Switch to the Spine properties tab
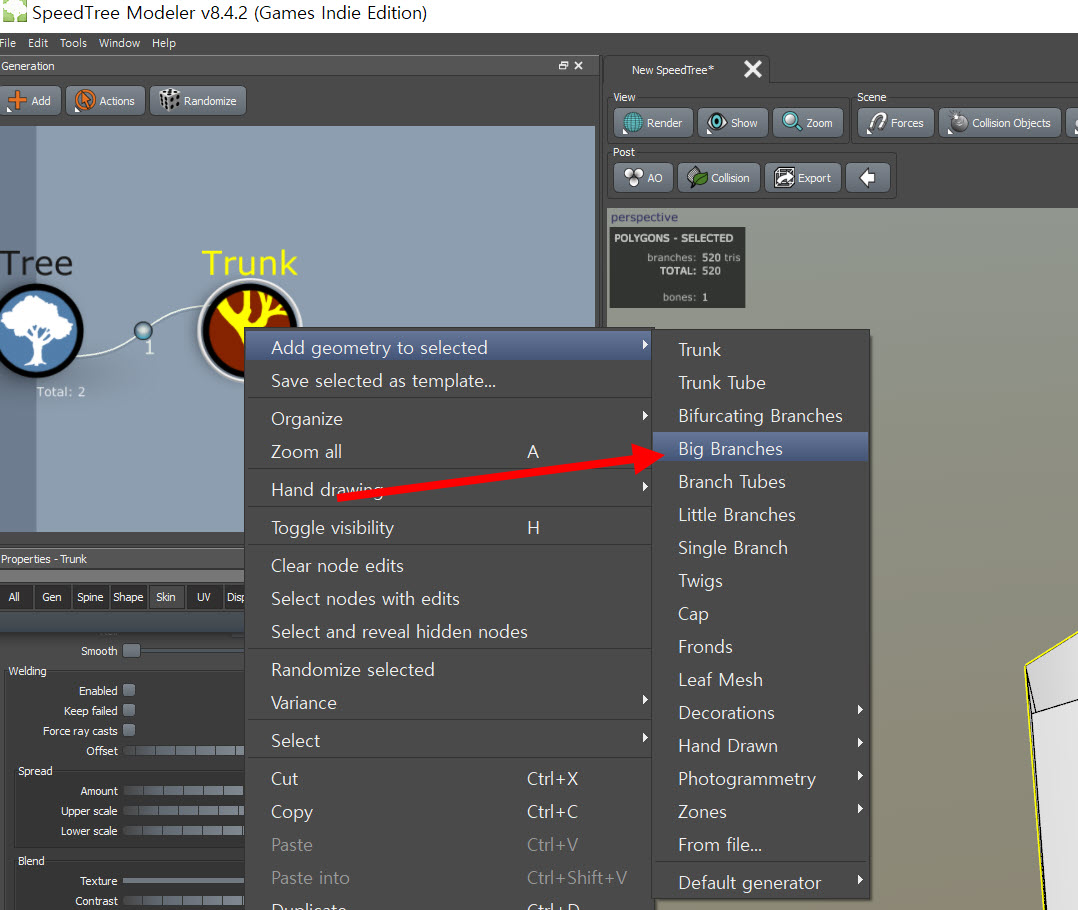Image resolution: width=1078 pixels, height=910 pixels. pos(90,597)
